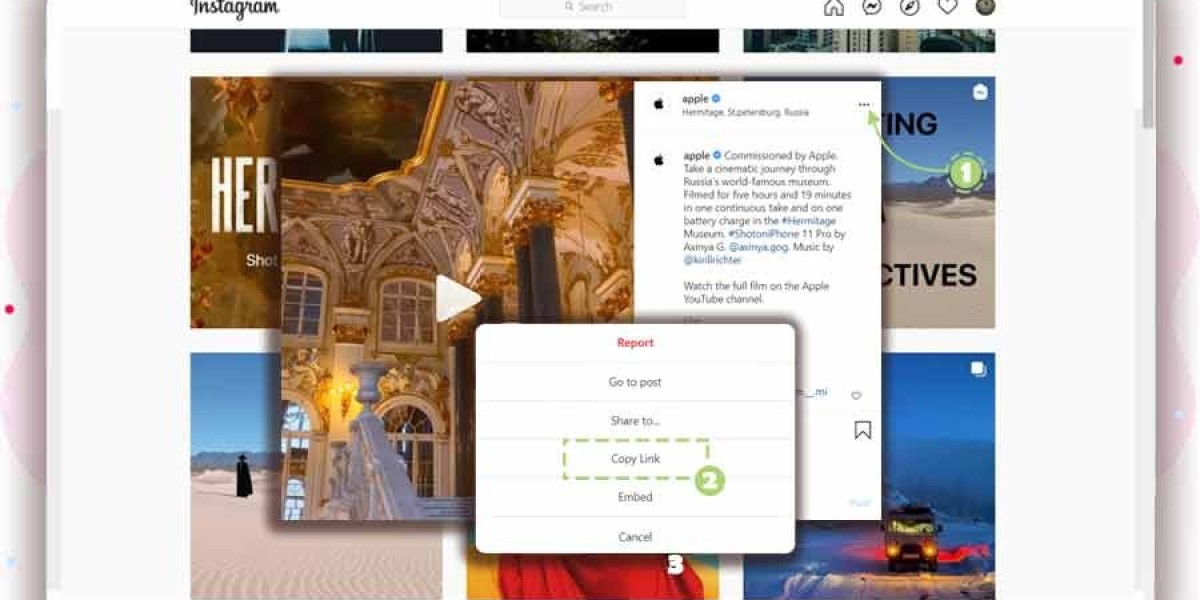Screen dimensions: 1200x600
Task: Click inside the Search bar
Action: pos(592,6)
